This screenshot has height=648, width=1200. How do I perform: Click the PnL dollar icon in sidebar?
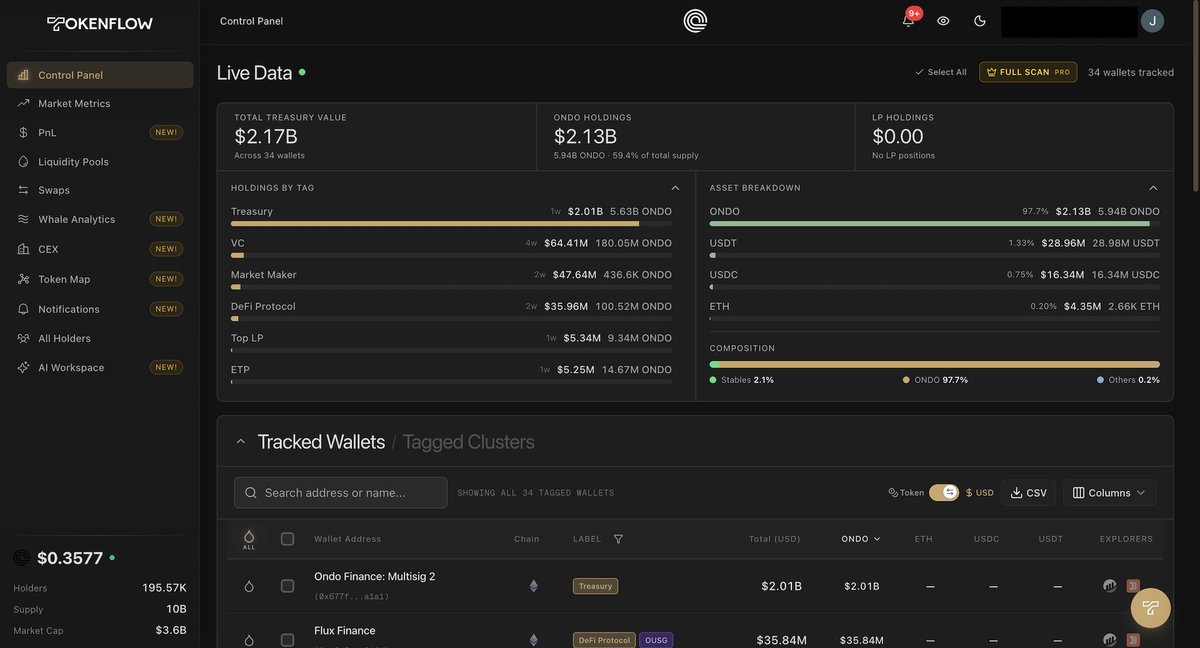click(24, 132)
